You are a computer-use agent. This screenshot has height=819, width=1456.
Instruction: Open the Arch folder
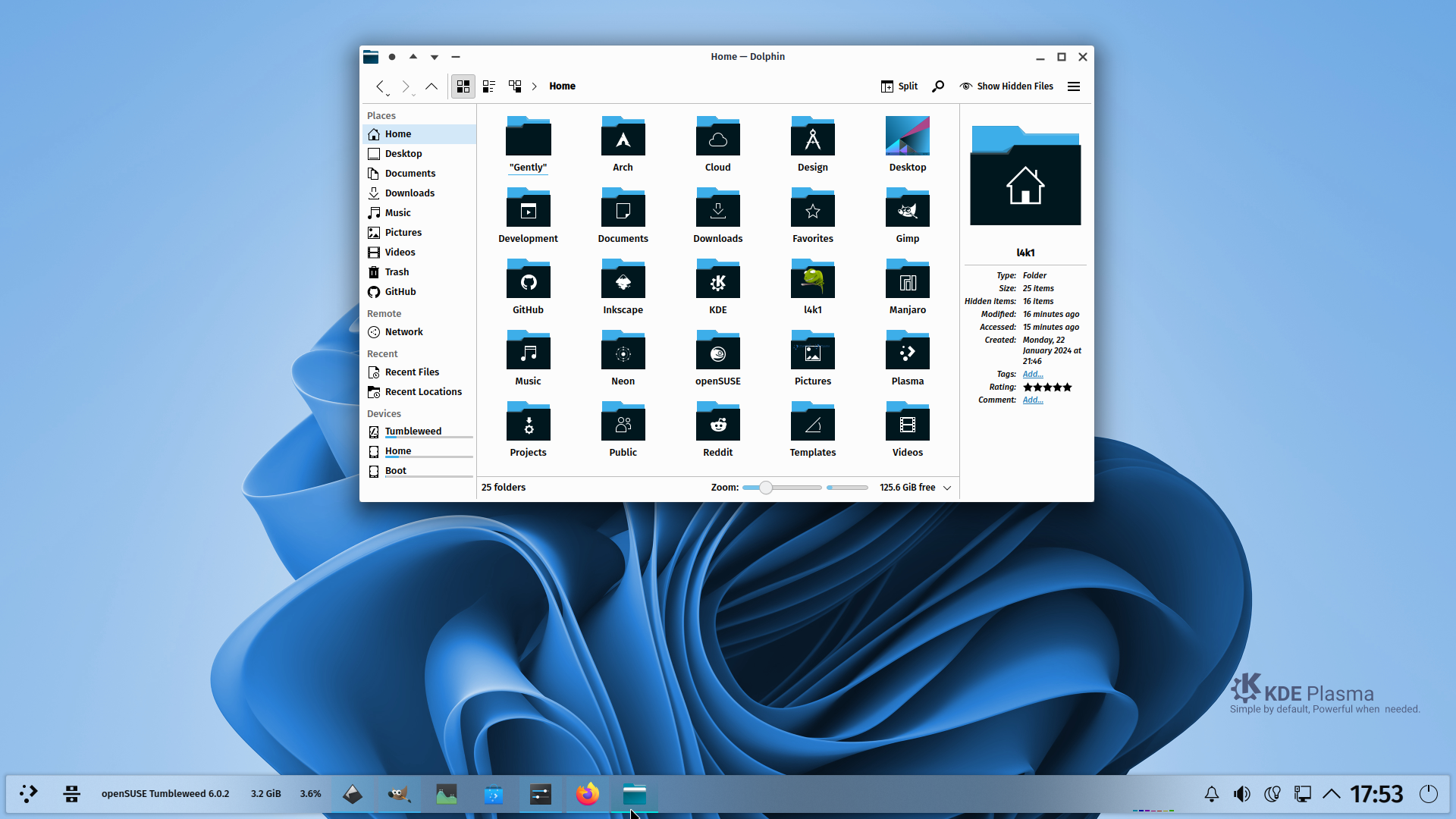point(623,144)
